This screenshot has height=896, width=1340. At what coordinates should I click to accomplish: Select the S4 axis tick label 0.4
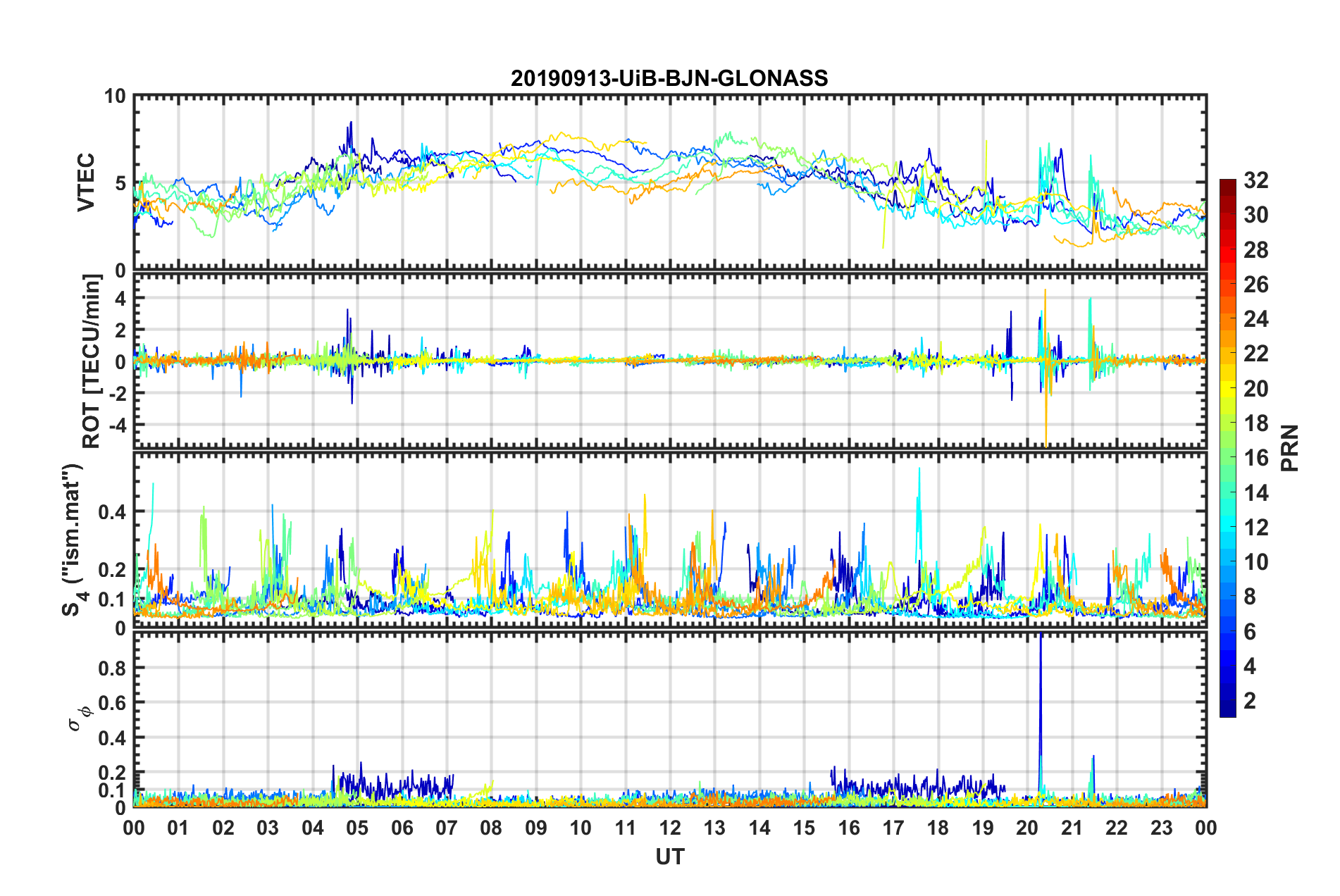tap(112, 512)
